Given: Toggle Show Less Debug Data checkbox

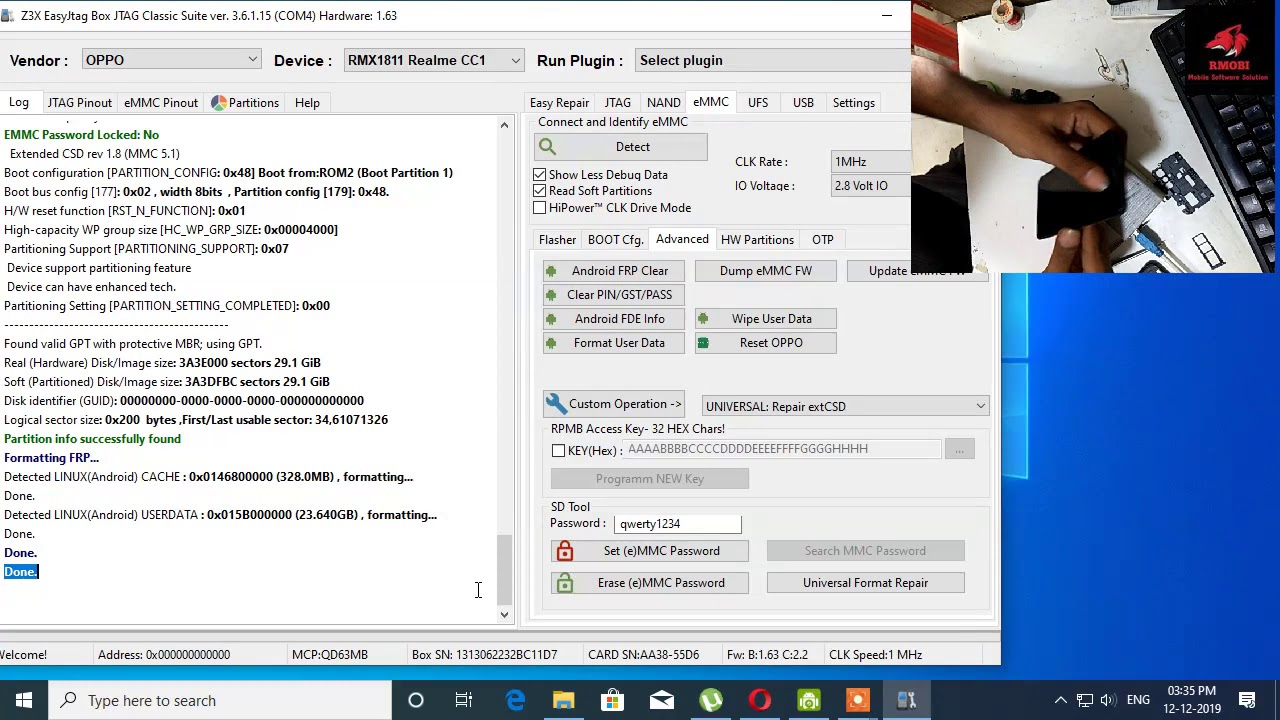Looking at the screenshot, I should (x=540, y=175).
